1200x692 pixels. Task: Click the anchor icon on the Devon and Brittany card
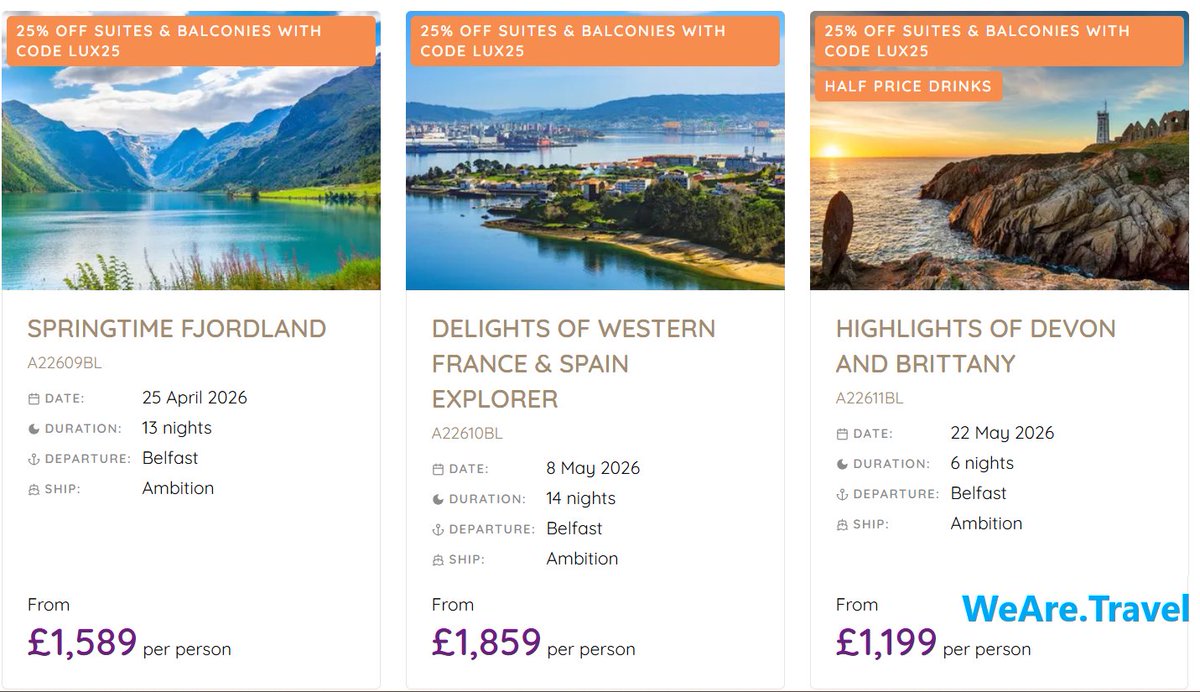(x=841, y=494)
